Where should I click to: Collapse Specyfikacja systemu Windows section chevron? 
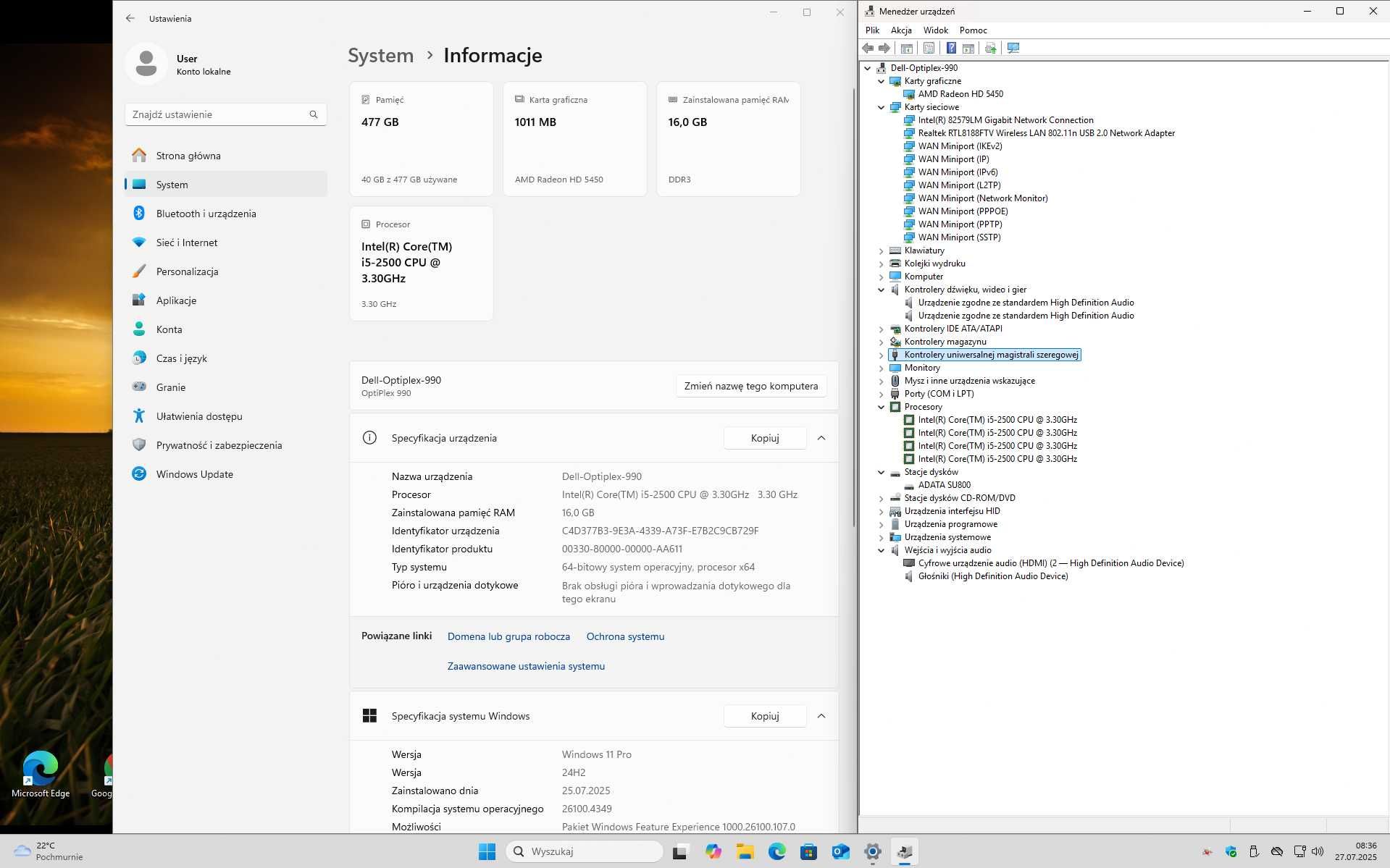point(821,716)
